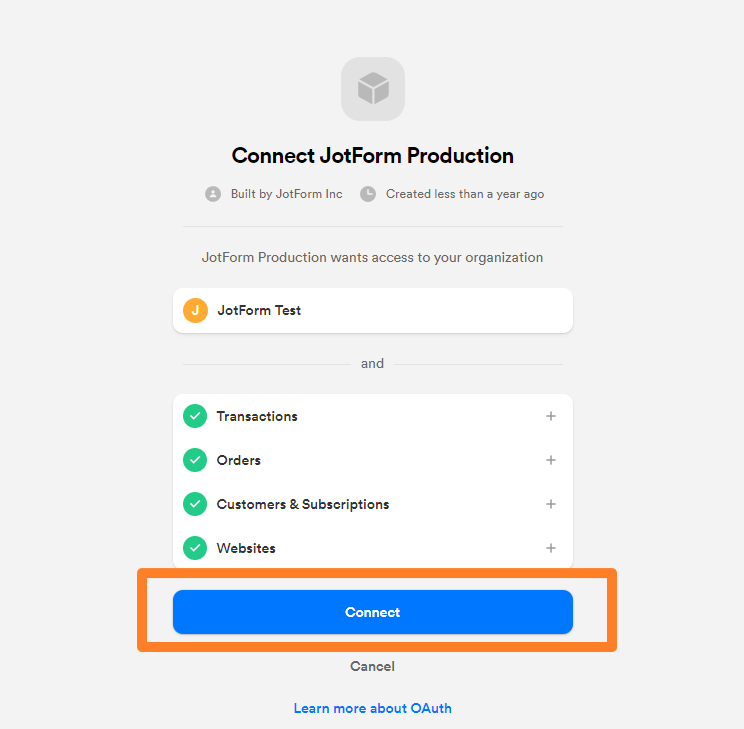The width and height of the screenshot is (744, 729).
Task: Toggle the Customers & Subscriptions green checkmark
Action: (x=195, y=504)
